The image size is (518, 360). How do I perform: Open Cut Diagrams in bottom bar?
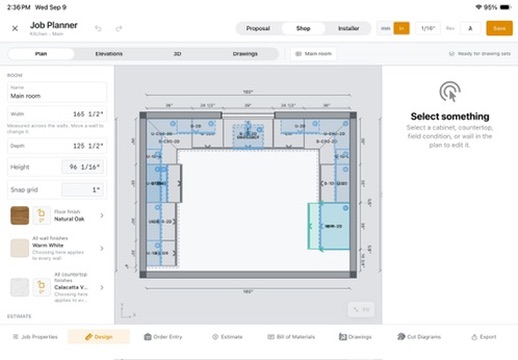pos(419,337)
